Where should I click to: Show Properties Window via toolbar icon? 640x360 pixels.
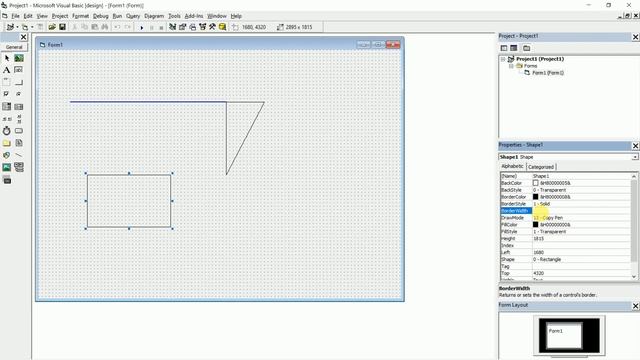tap(182, 27)
